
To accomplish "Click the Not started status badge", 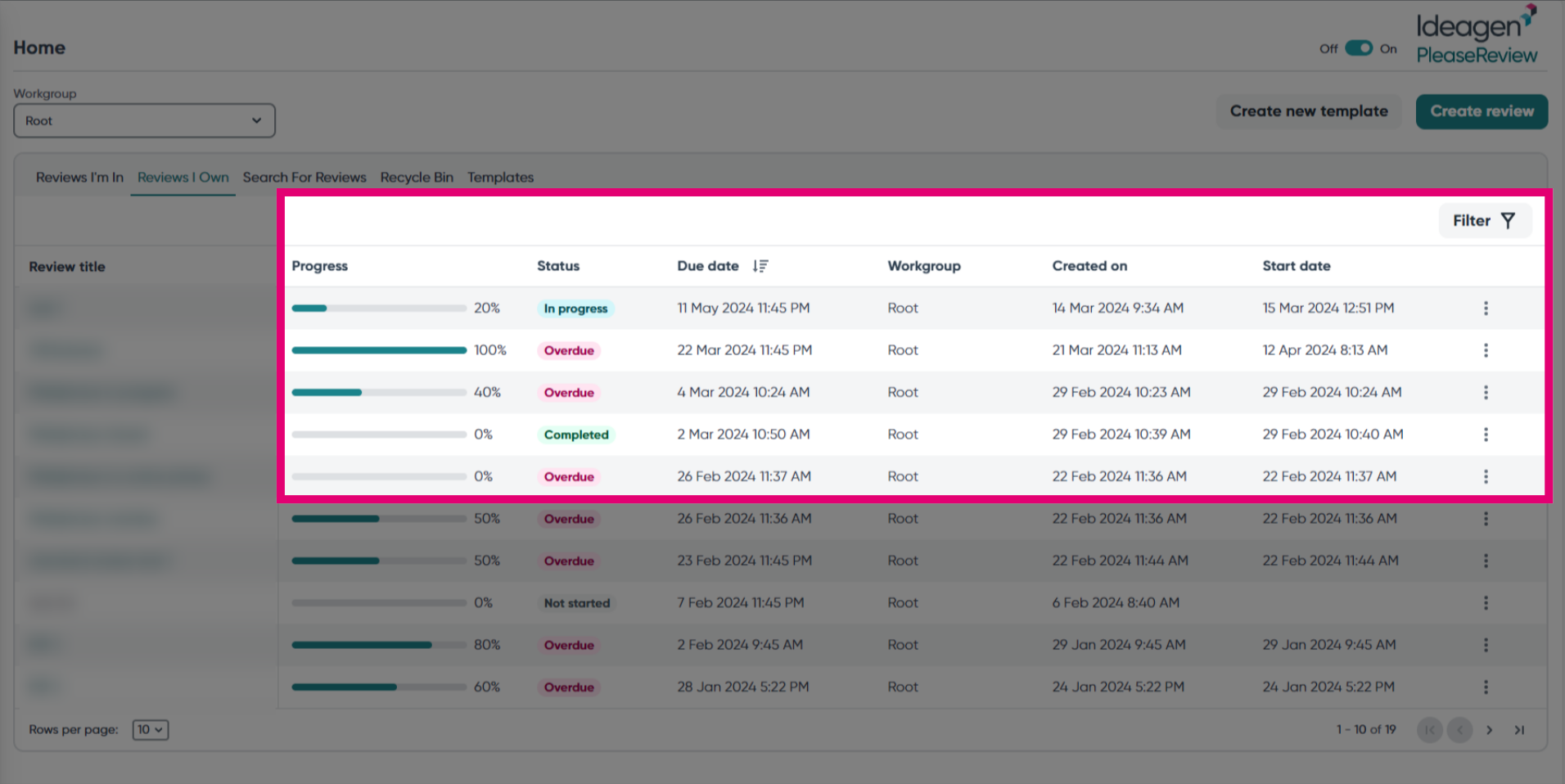I will 577,603.
